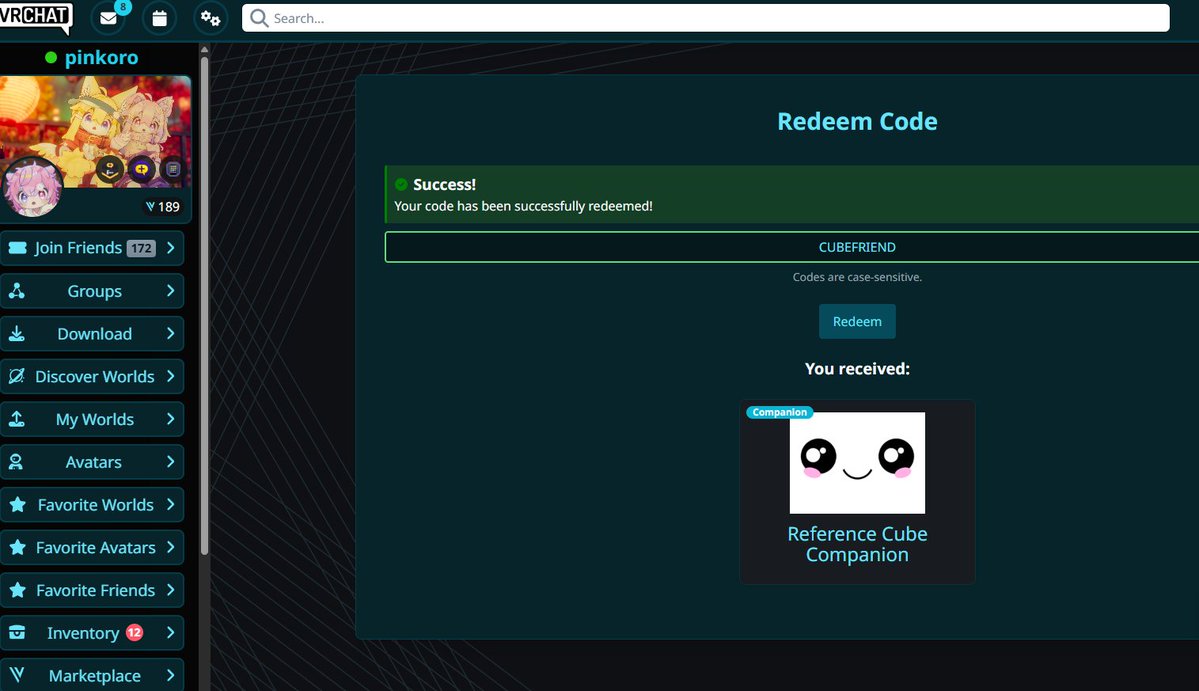Click the VRChat logo
The width and height of the screenshot is (1199, 691).
(x=35, y=17)
